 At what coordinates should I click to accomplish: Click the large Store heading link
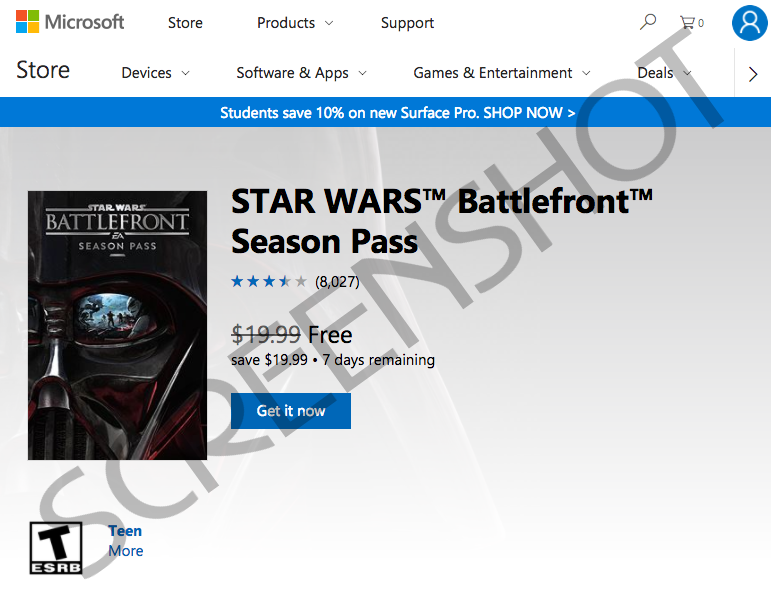coord(43,70)
